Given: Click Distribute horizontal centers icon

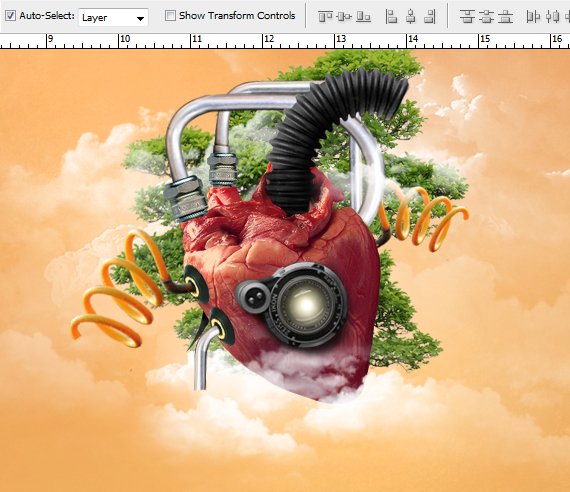Looking at the screenshot, I should 553,17.
